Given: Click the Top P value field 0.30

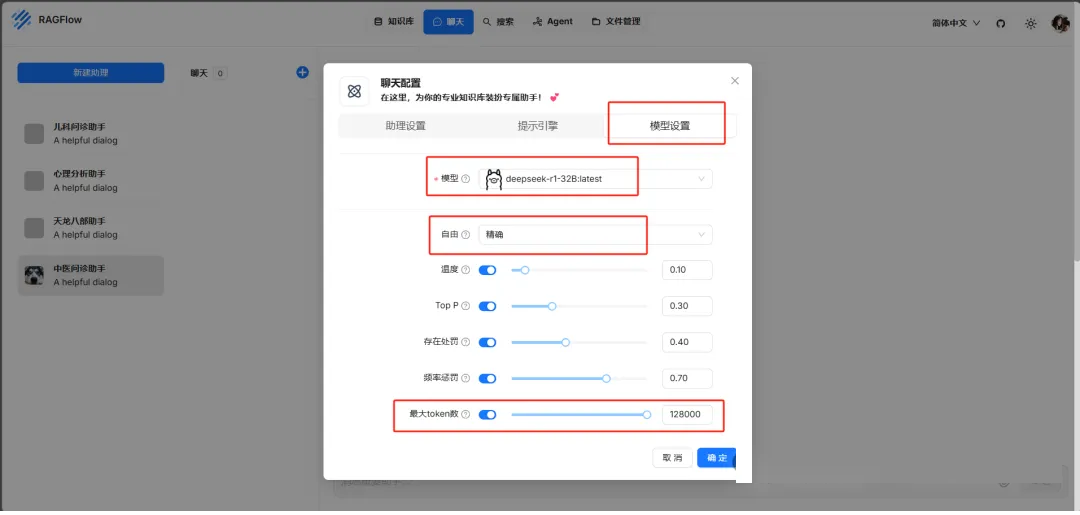Looking at the screenshot, I should click(x=687, y=306).
